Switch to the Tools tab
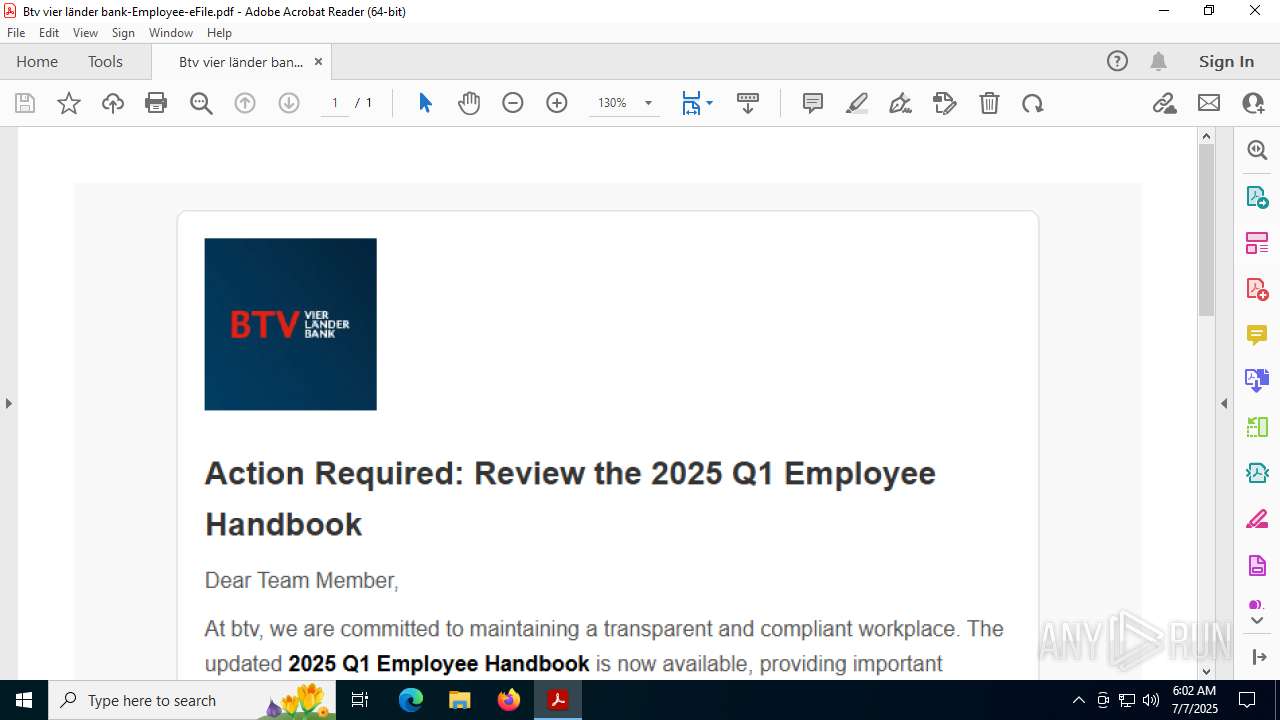 point(105,61)
